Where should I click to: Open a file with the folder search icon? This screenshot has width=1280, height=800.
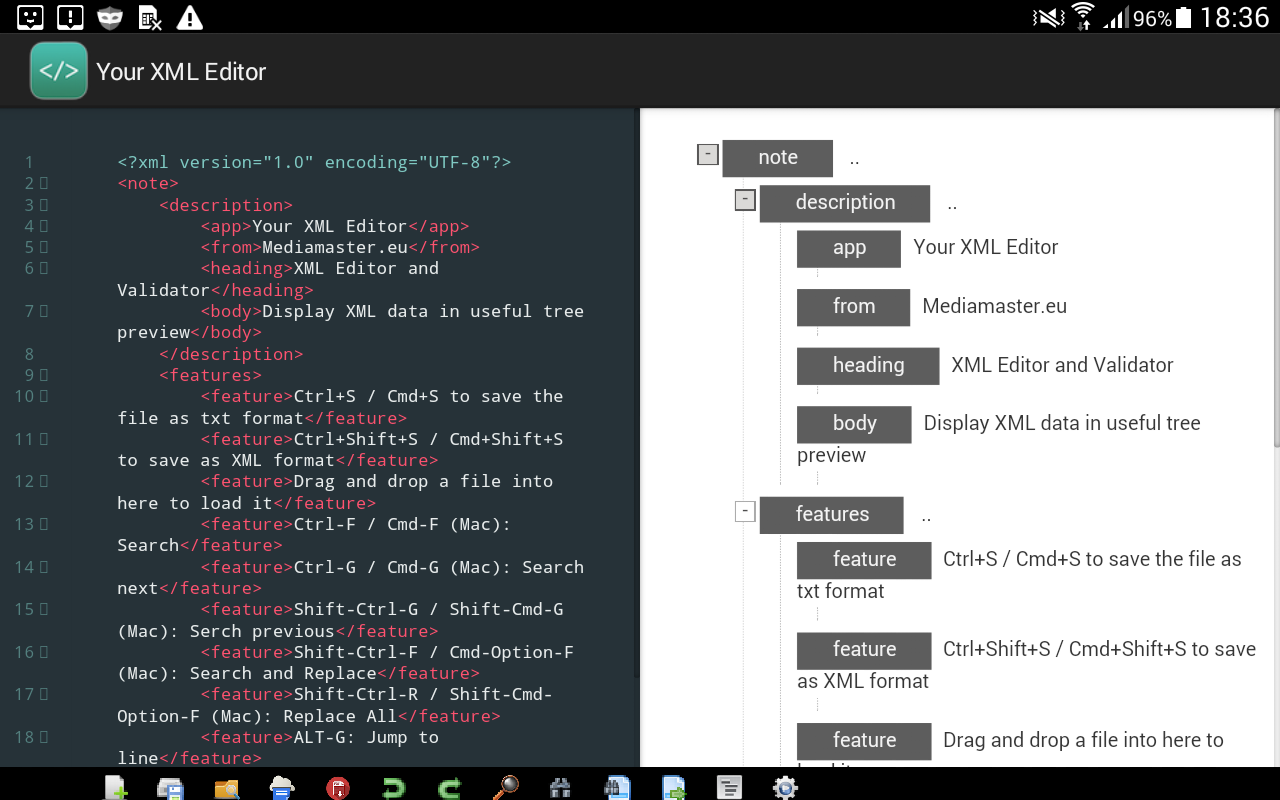tap(227, 788)
